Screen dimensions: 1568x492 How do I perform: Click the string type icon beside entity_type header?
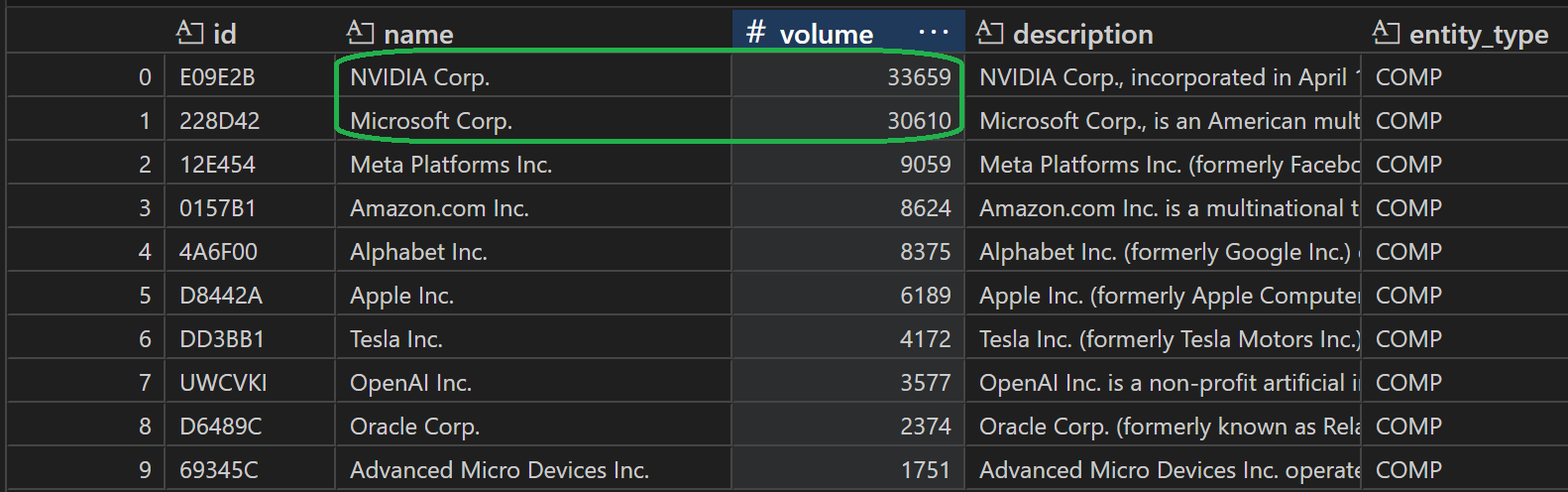tap(1386, 33)
